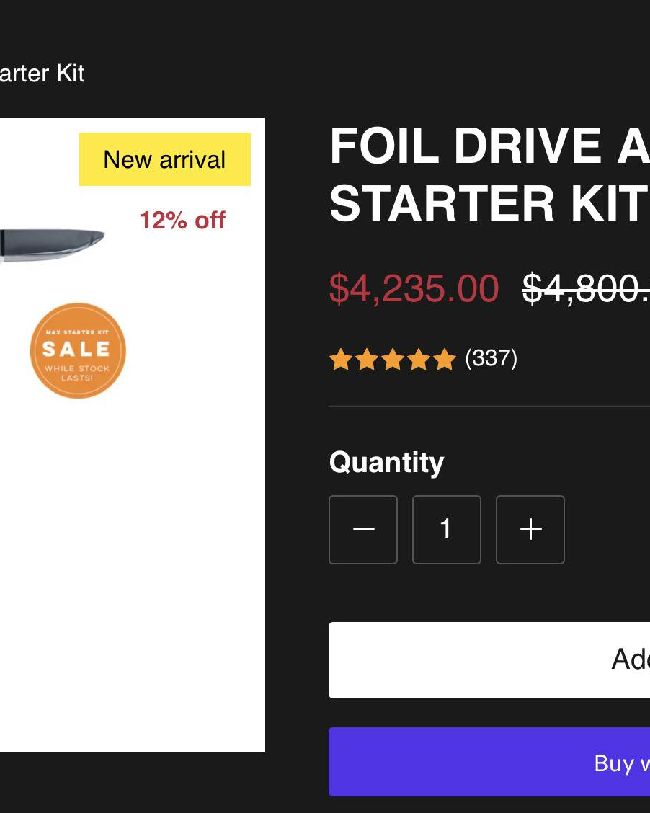Open the Starter Kit breadcrumb text
This screenshot has height=813, width=650.
(x=42, y=73)
